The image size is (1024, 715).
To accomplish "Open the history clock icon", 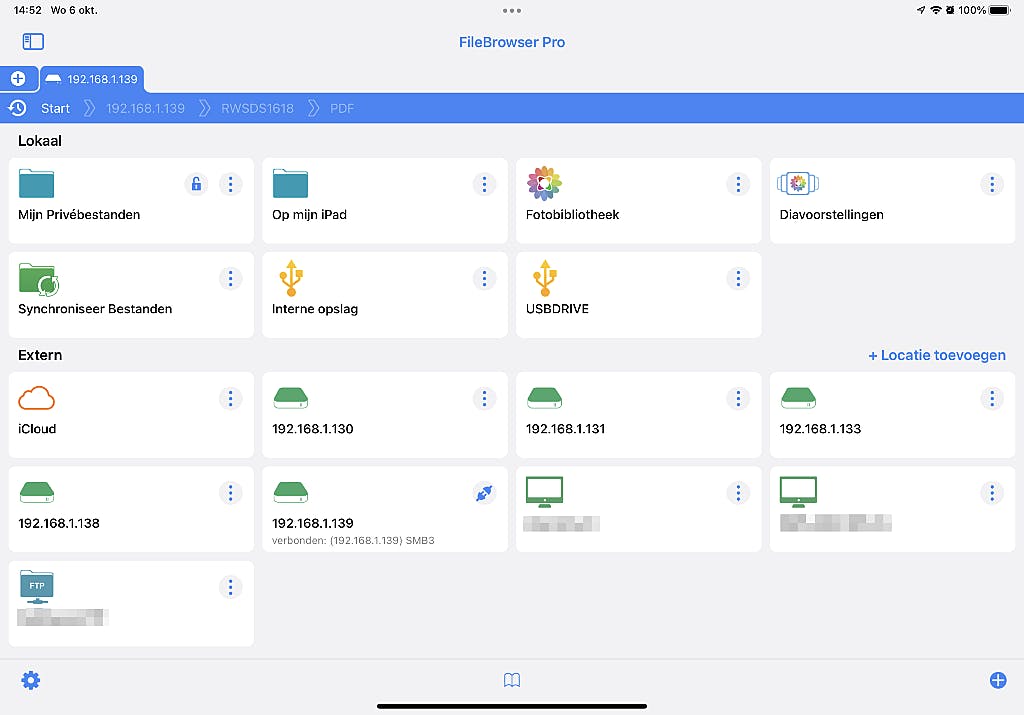I will tap(18, 108).
